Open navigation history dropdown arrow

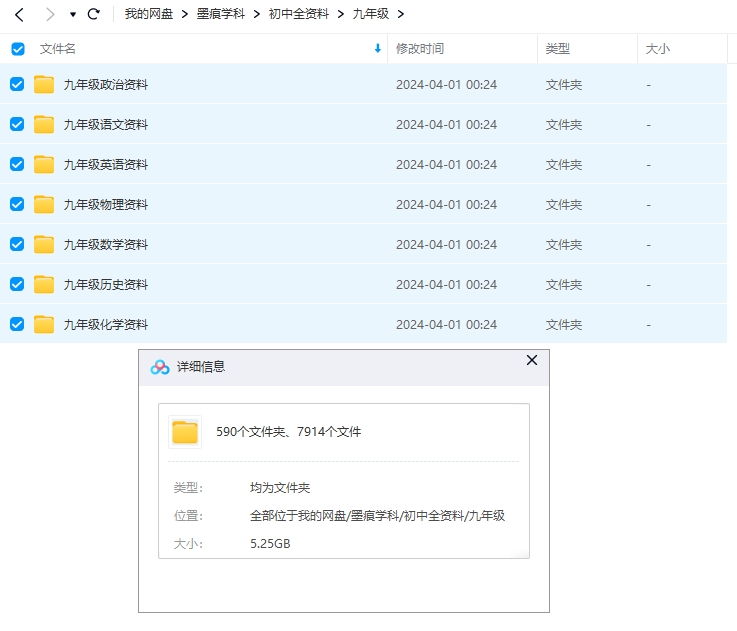pos(73,15)
